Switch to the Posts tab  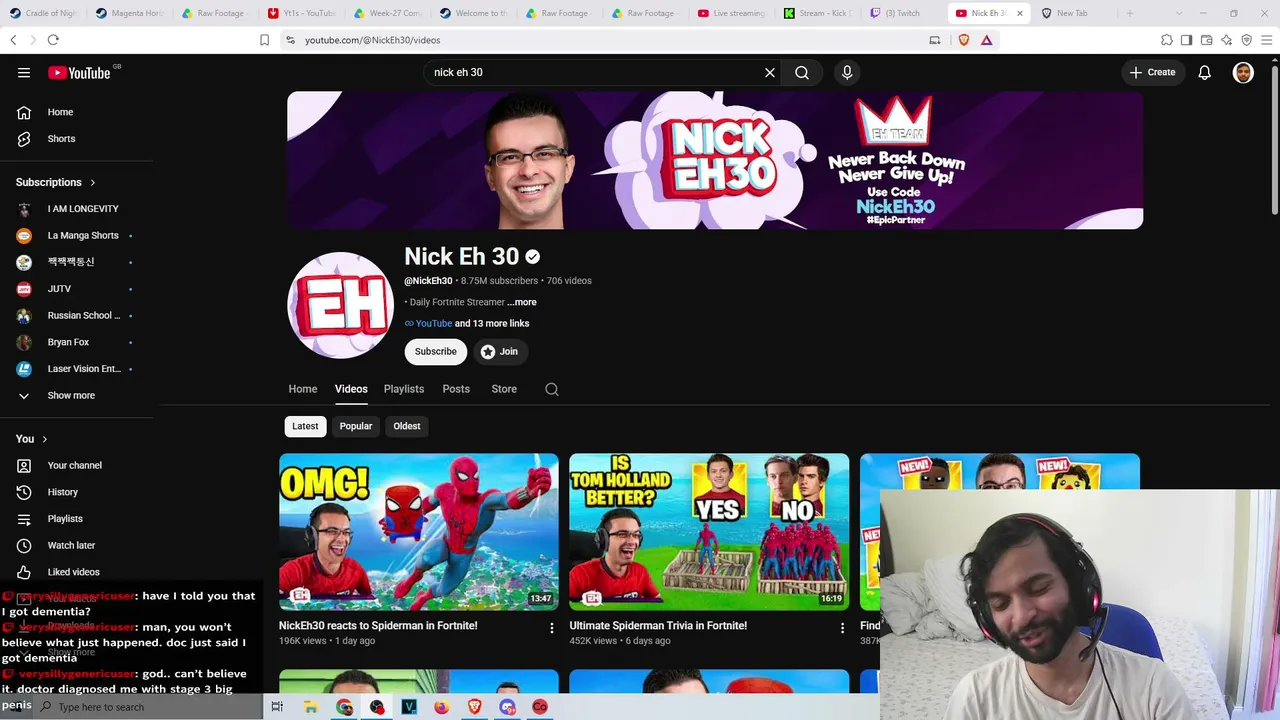(456, 389)
